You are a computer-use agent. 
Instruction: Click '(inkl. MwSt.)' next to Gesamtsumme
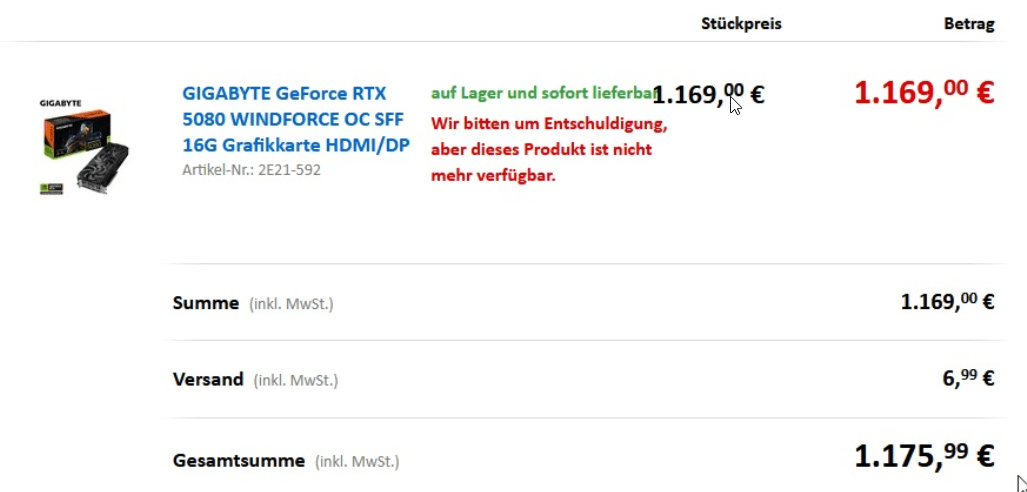point(357,462)
